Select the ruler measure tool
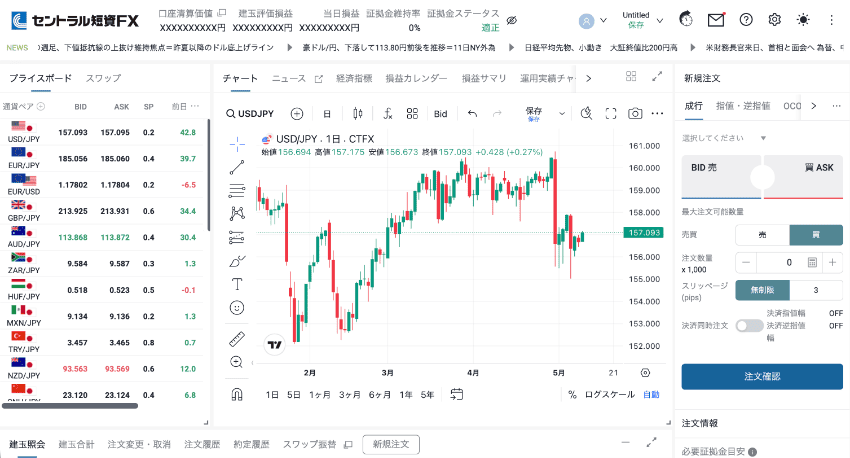 [237, 339]
